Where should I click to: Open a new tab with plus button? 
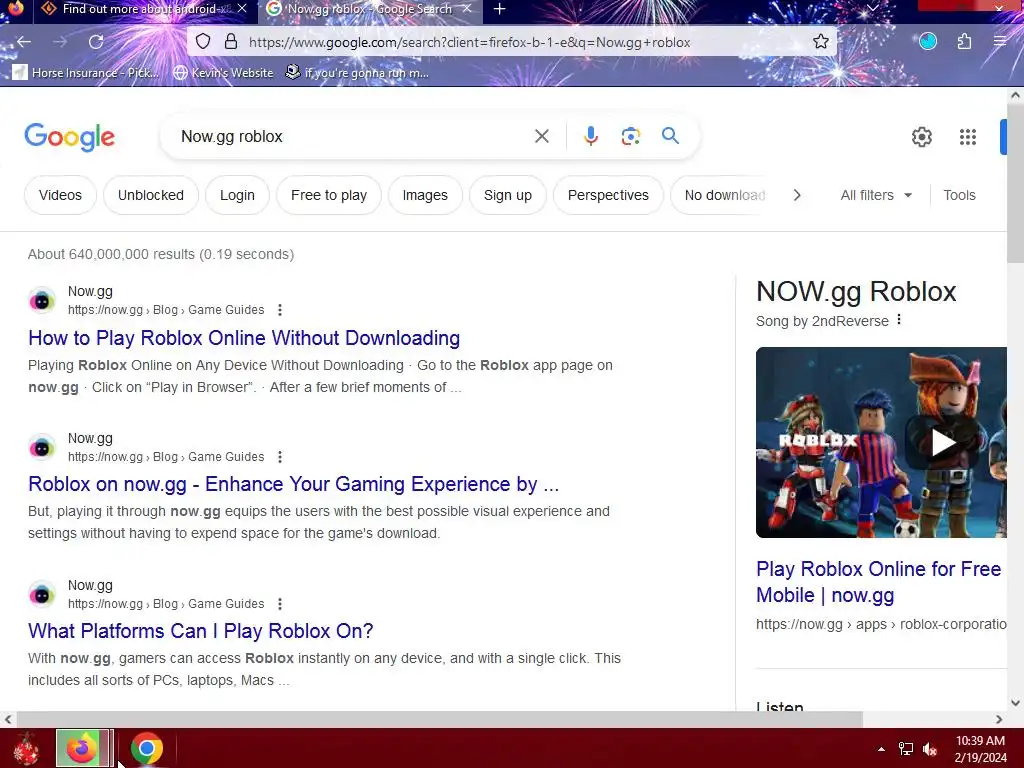500,9
